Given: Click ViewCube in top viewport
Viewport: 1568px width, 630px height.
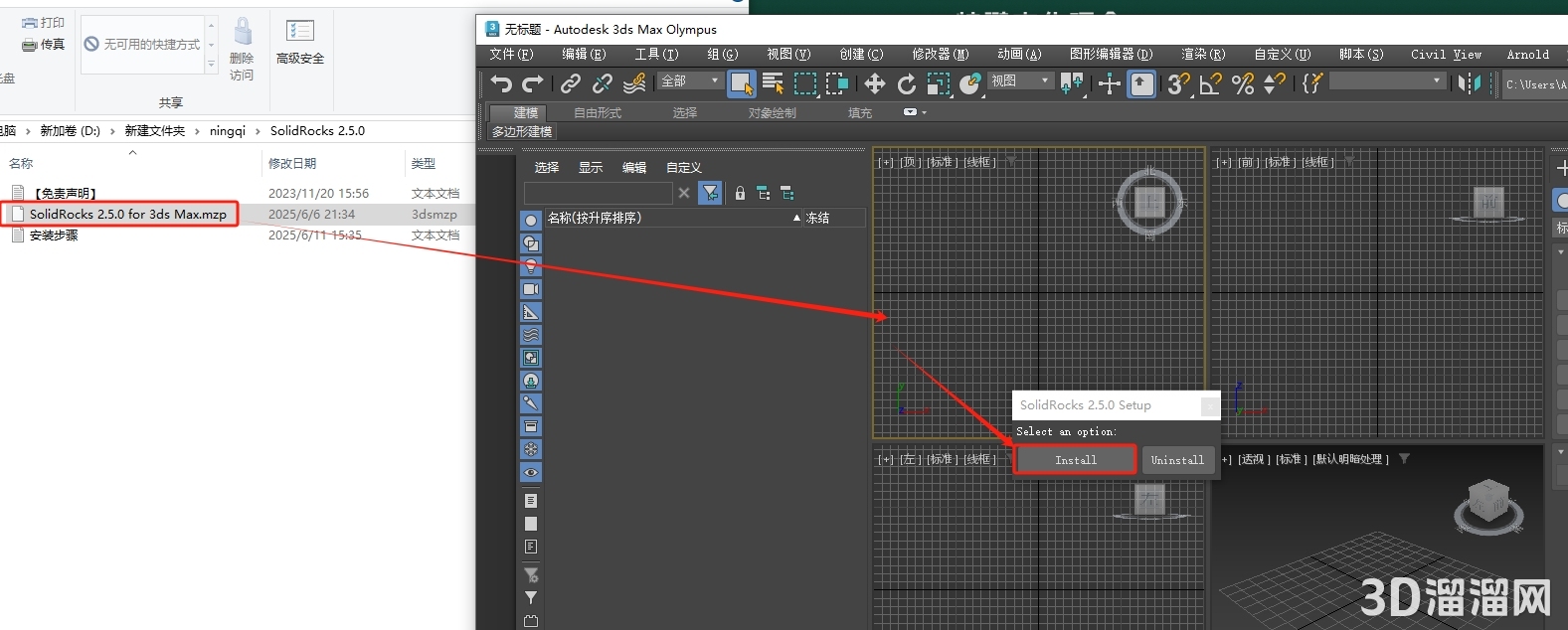Looking at the screenshot, I should 1149,203.
